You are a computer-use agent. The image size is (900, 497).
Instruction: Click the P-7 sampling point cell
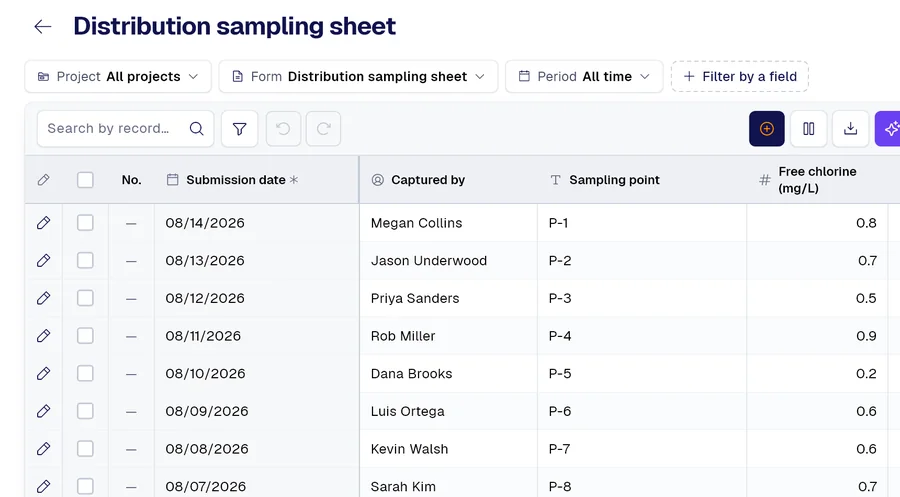point(642,449)
